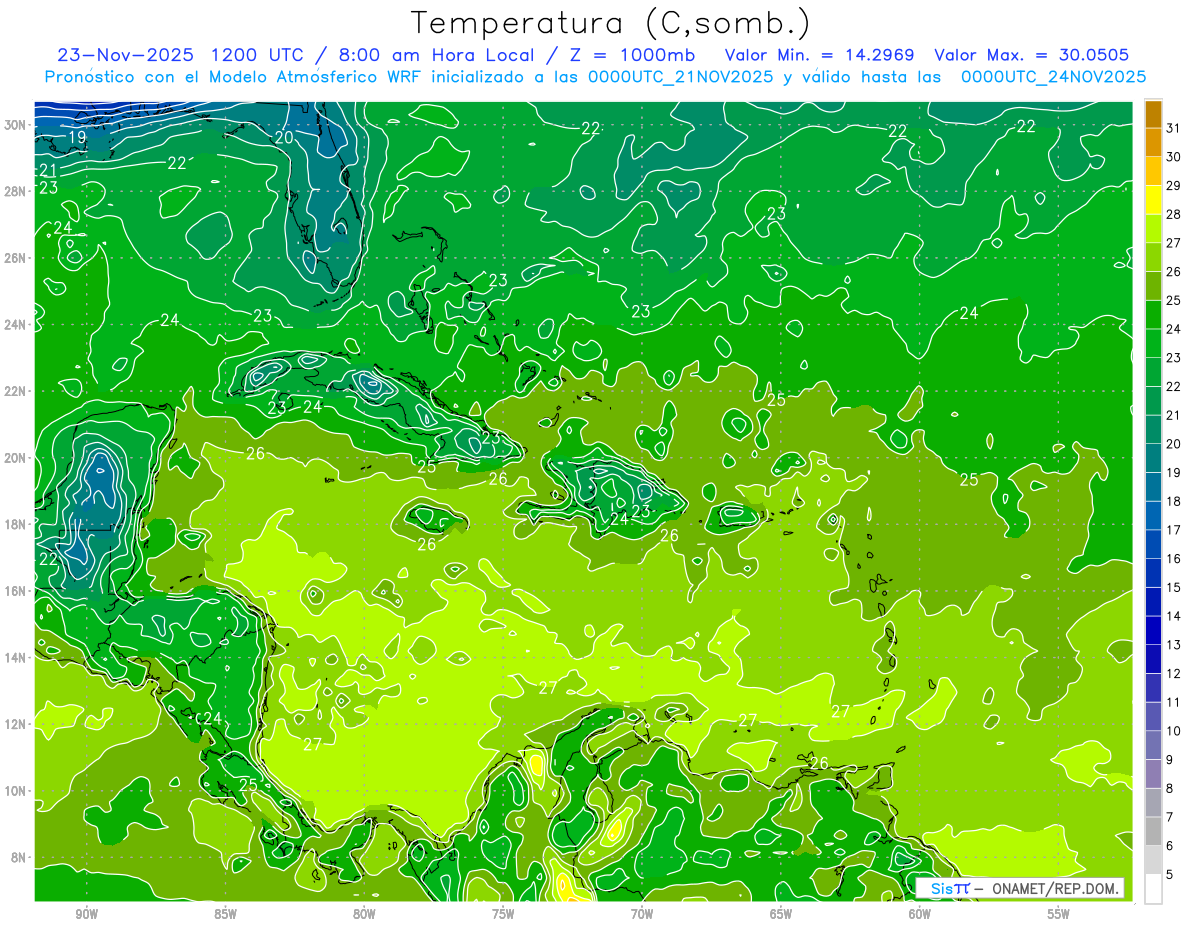1200x927 pixels.
Task: Pick the lime legend swatch between 27 and 28
Action: [x=1153, y=229]
